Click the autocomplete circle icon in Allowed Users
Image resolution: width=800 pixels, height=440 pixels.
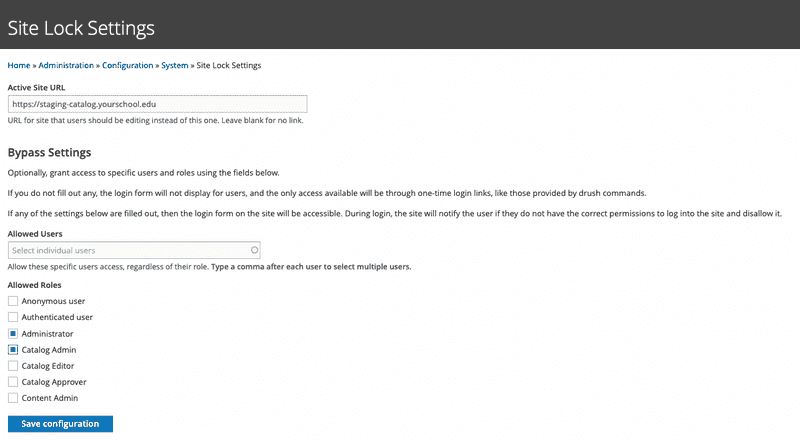pyautogui.click(x=254, y=250)
